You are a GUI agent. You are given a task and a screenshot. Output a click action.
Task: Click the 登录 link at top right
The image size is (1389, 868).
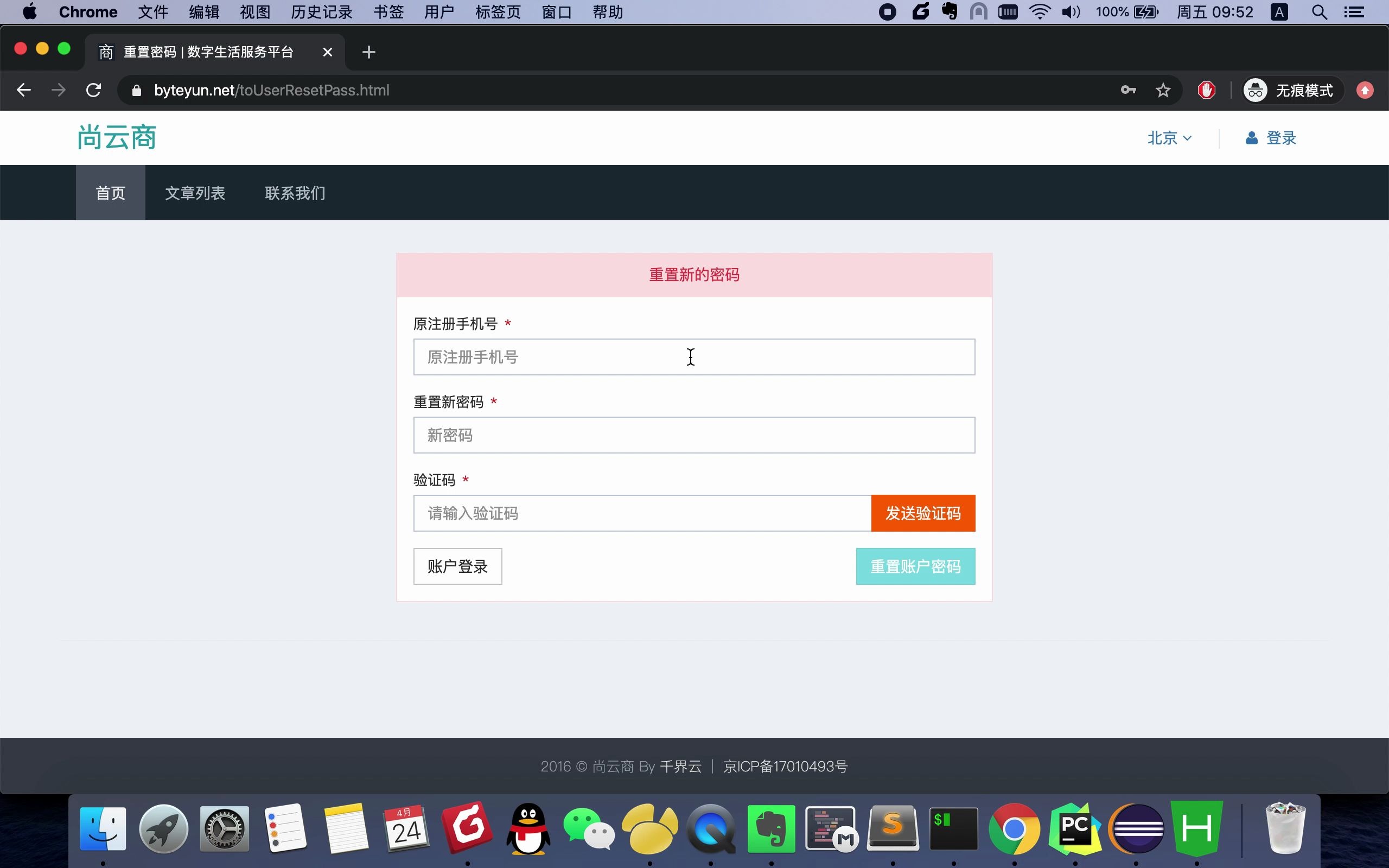[x=1281, y=138]
